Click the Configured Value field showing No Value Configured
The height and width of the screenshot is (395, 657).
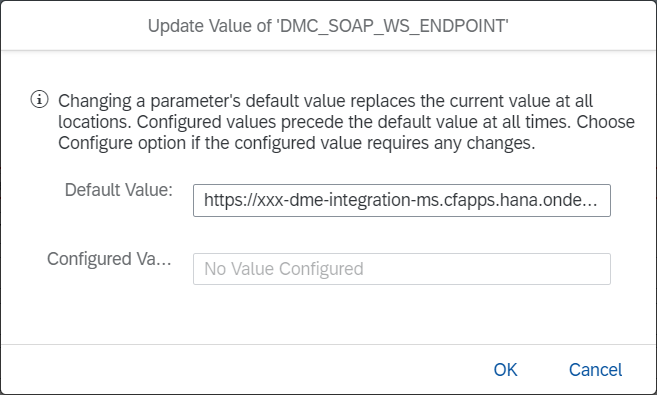point(401,269)
